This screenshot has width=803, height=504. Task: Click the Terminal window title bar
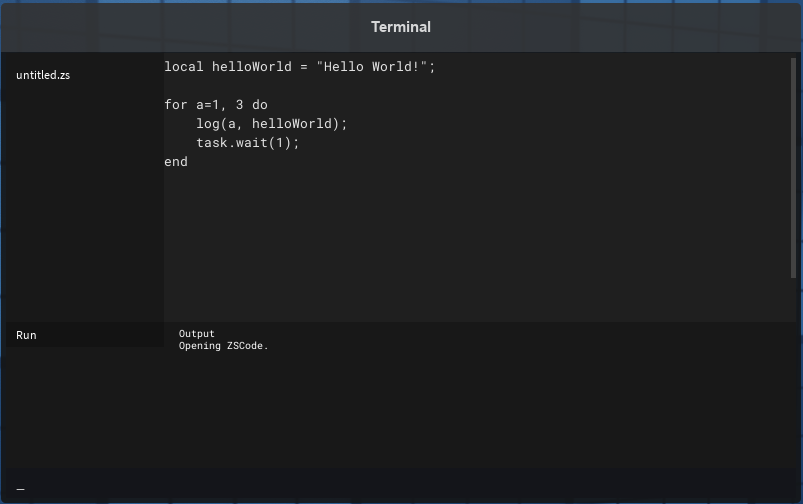pos(401,27)
